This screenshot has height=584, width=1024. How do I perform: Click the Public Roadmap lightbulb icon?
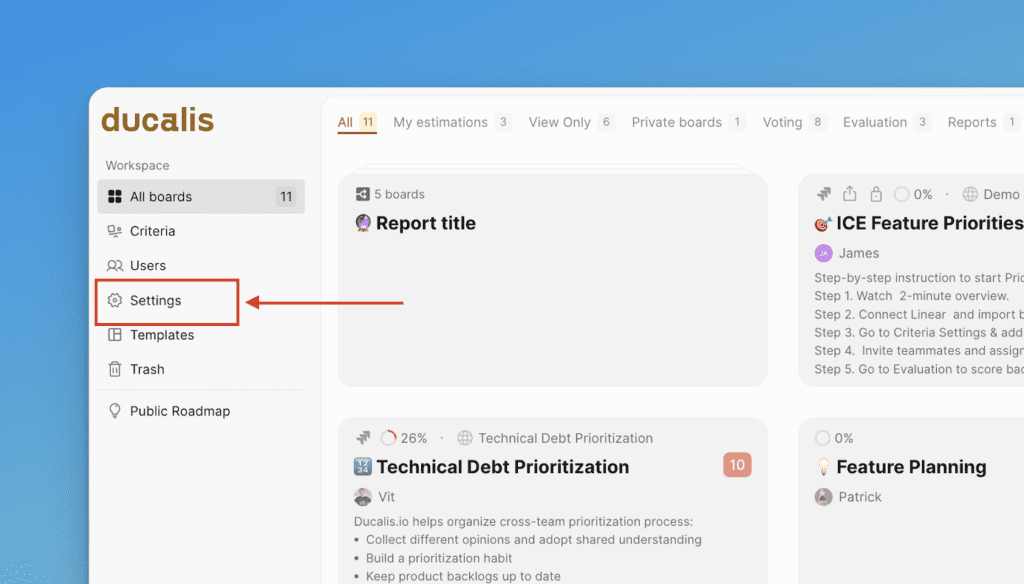(115, 411)
